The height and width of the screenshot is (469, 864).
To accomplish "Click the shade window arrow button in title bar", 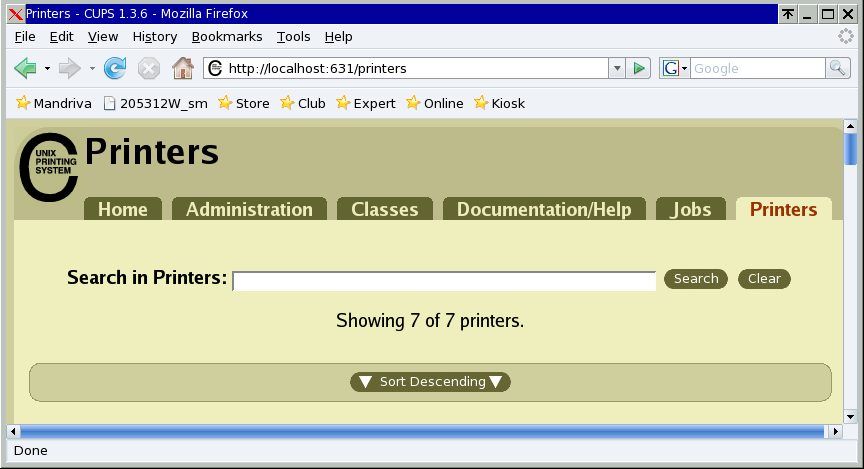I will (x=788, y=14).
